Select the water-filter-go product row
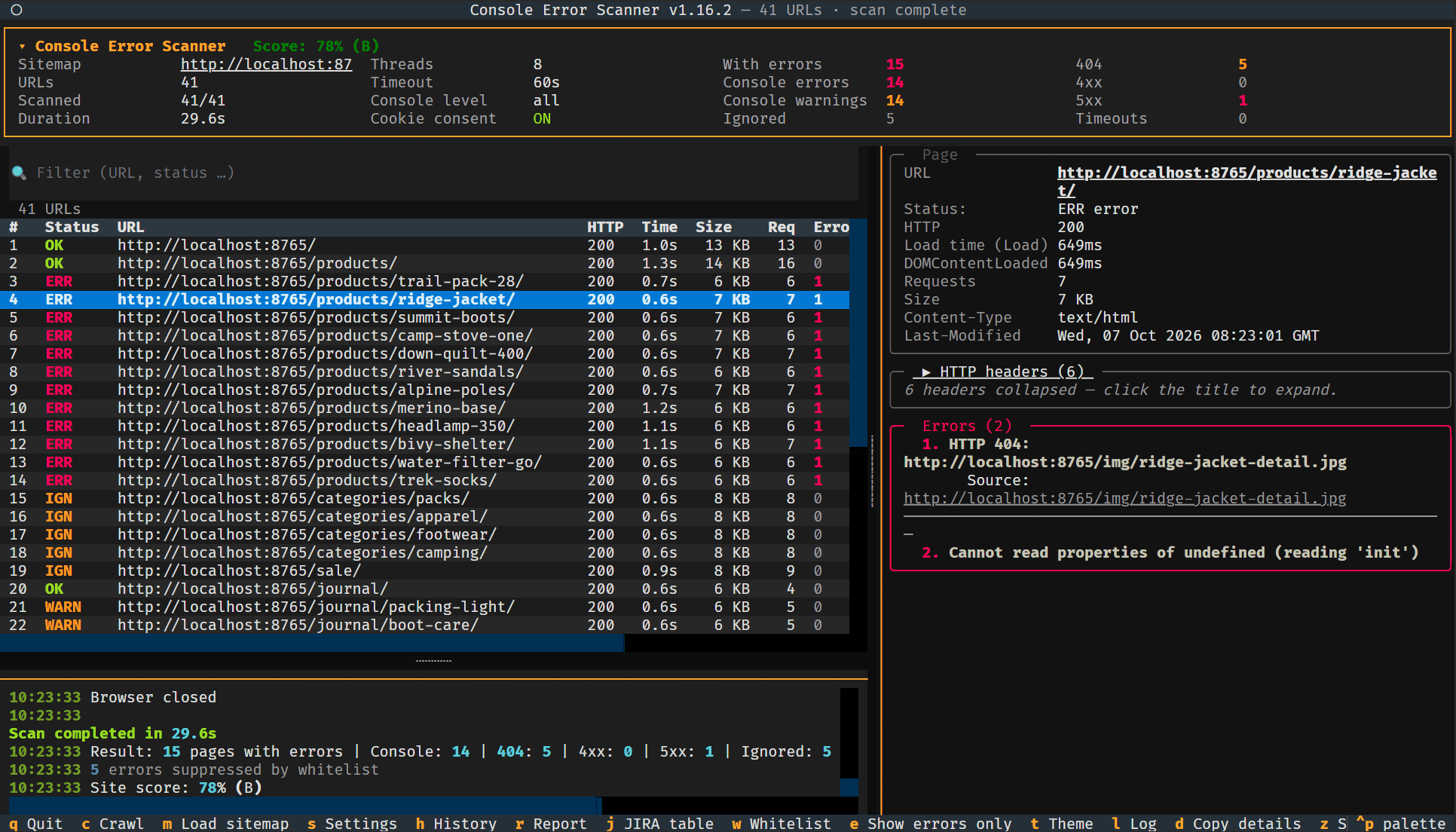Image resolution: width=1456 pixels, height=832 pixels. tap(425, 462)
